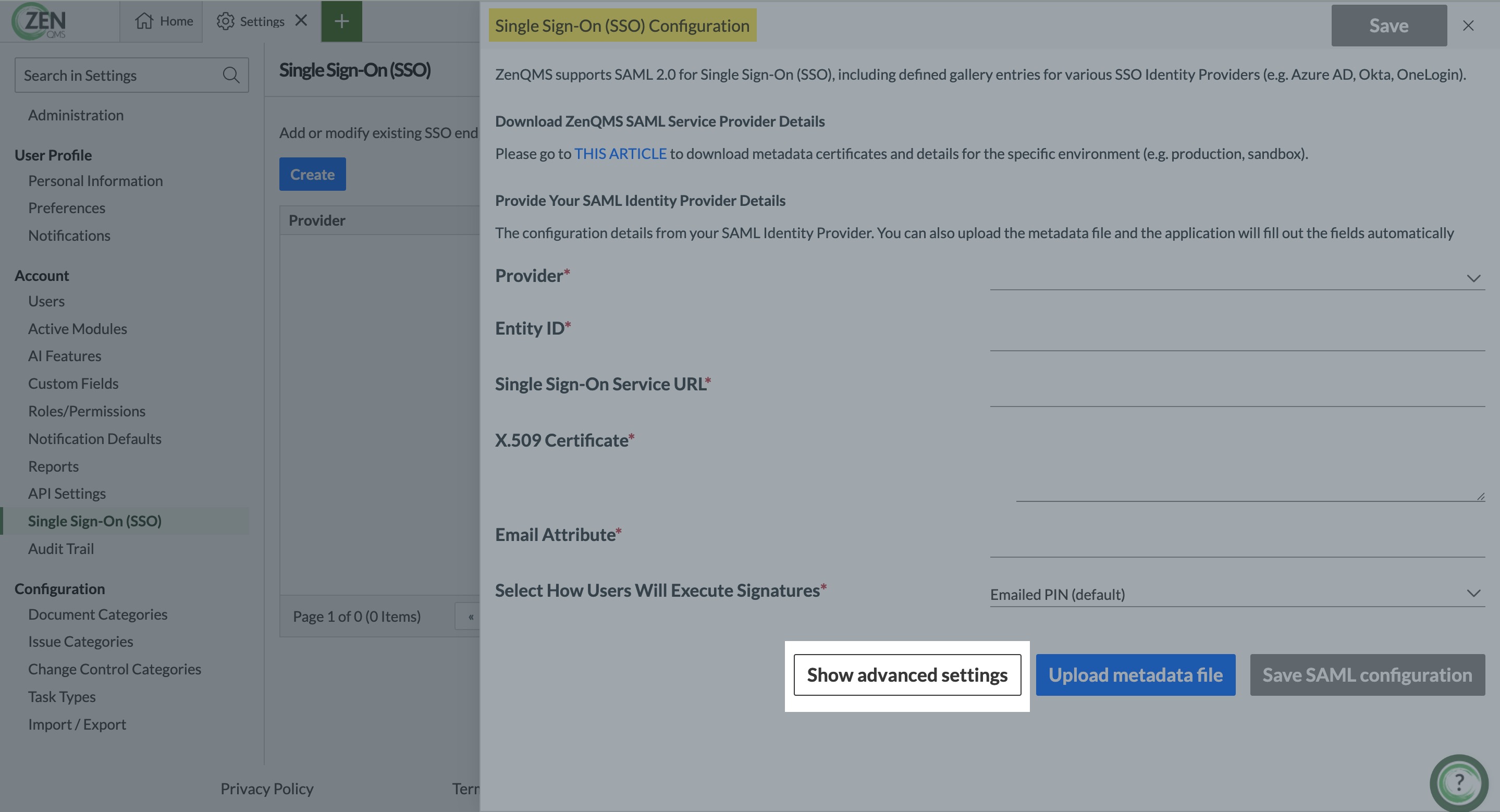Viewport: 1500px width, 812px height.
Task: Click the Save button in header
Action: click(x=1389, y=26)
